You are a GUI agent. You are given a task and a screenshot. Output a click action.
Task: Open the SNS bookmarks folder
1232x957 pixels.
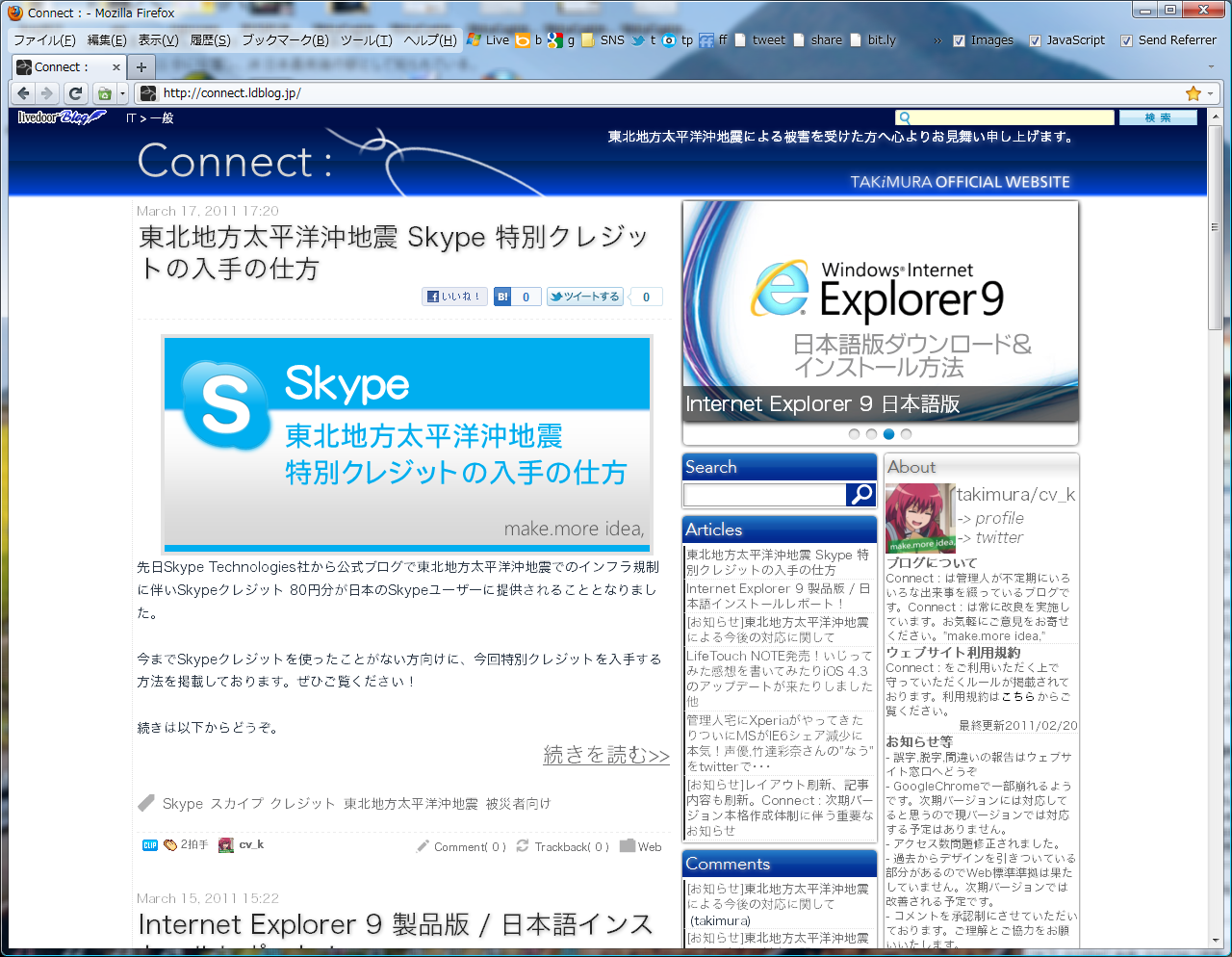tap(603, 40)
